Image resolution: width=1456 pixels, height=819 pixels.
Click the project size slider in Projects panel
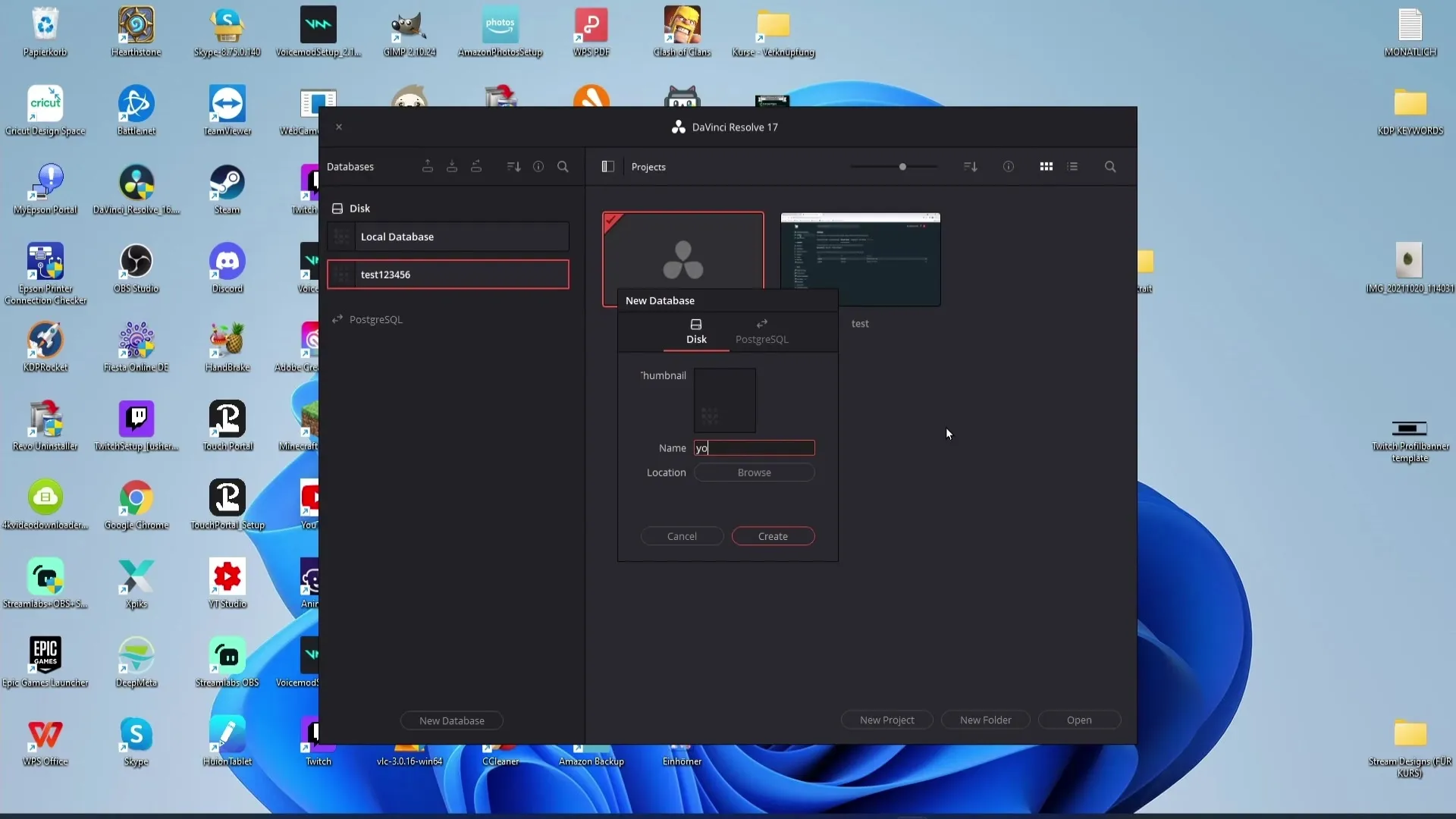tap(902, 166)
